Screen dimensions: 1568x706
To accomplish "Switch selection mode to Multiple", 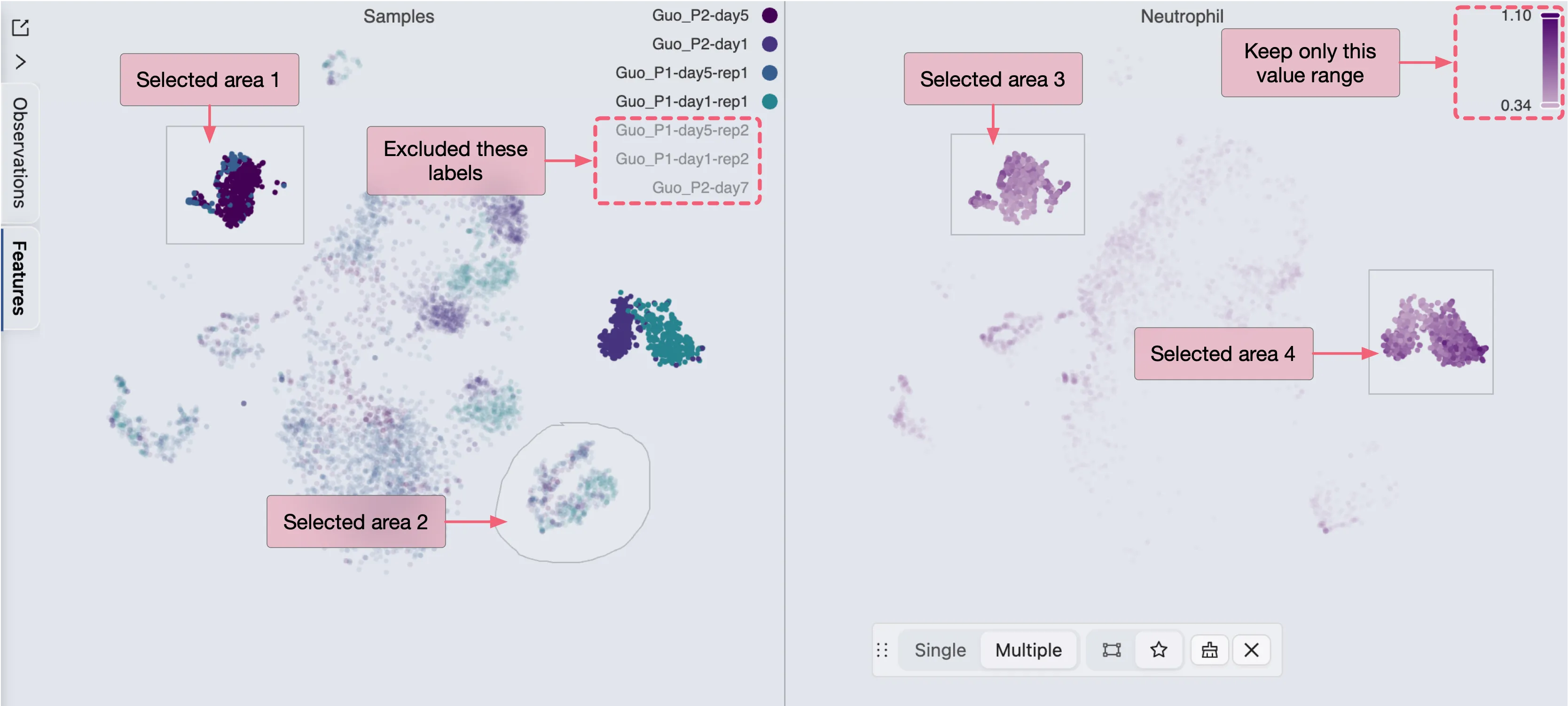I will coord(1028,650).
